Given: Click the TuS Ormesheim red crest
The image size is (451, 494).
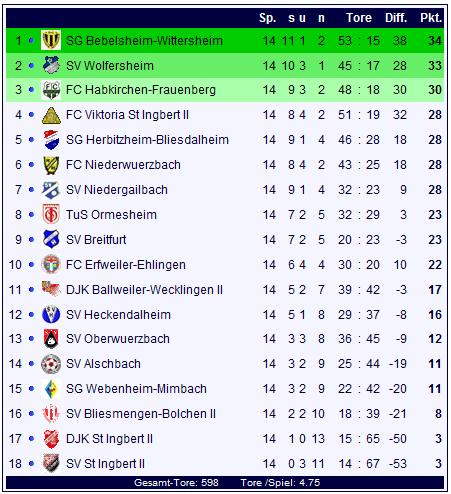Looking at the screenshot, I should [51, 214].
